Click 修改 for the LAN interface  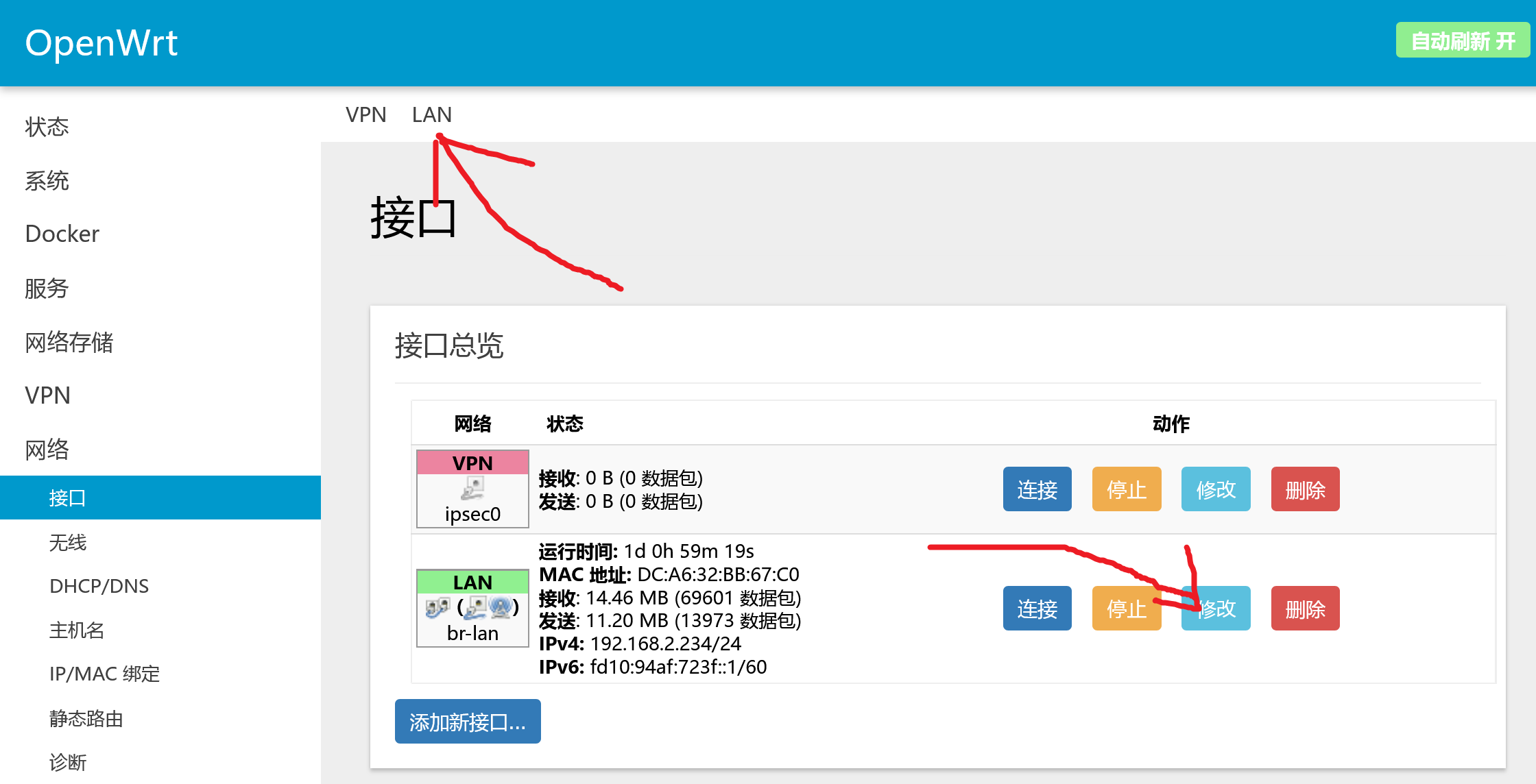point(1216,609)
